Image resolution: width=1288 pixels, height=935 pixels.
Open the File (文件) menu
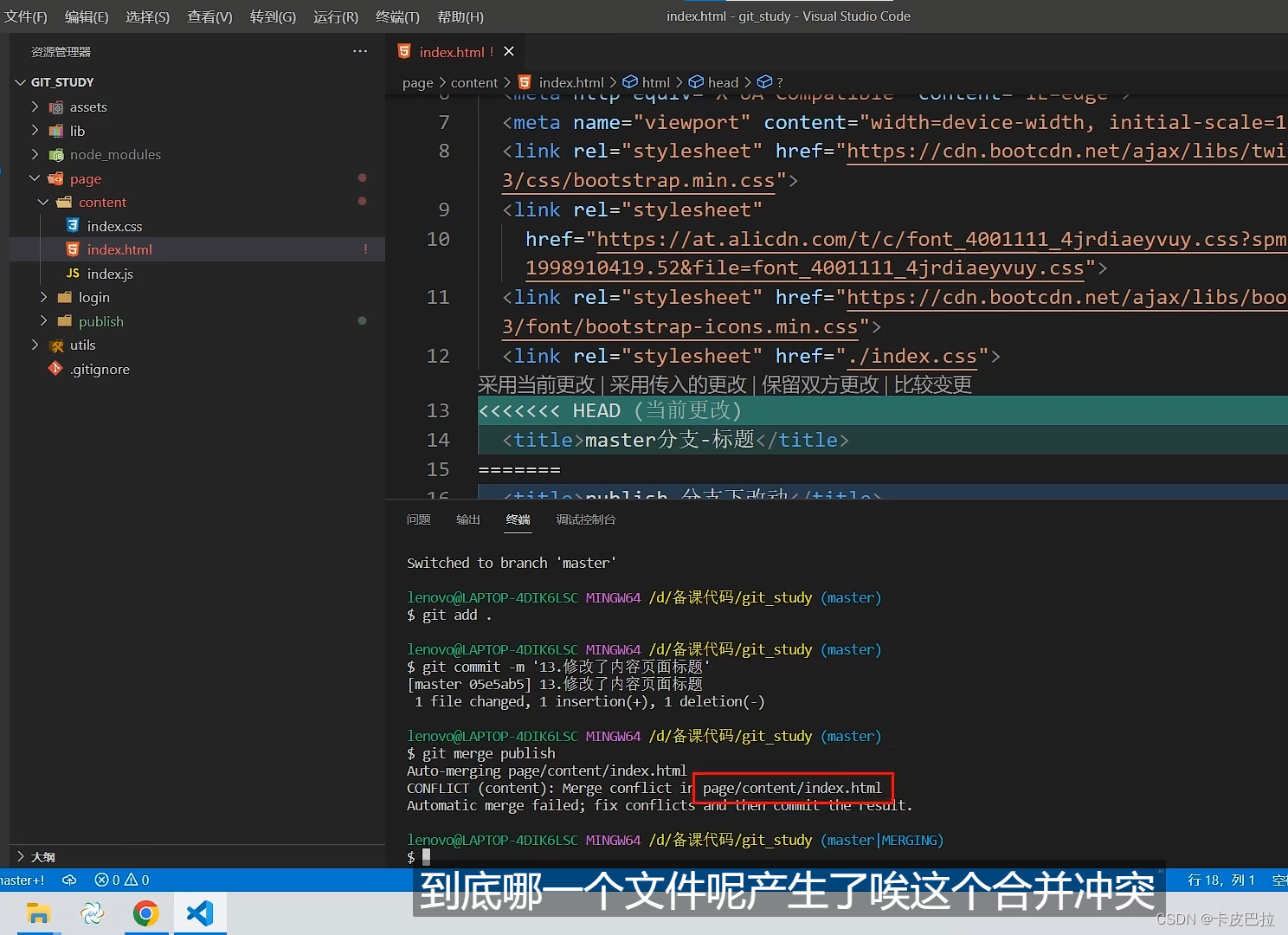(x=26, y=16)
